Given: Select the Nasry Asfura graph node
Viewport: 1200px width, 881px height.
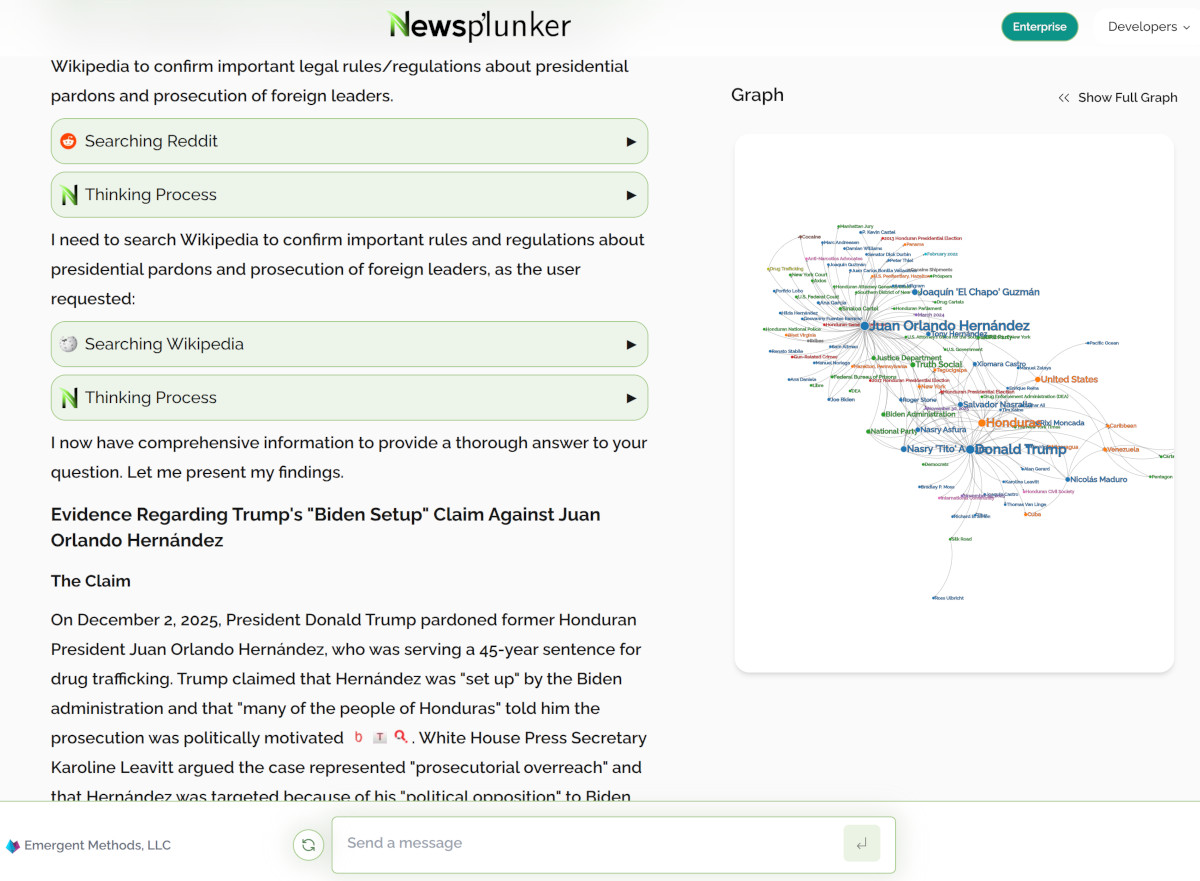Looking at the screenshot, I should [916, 430].
